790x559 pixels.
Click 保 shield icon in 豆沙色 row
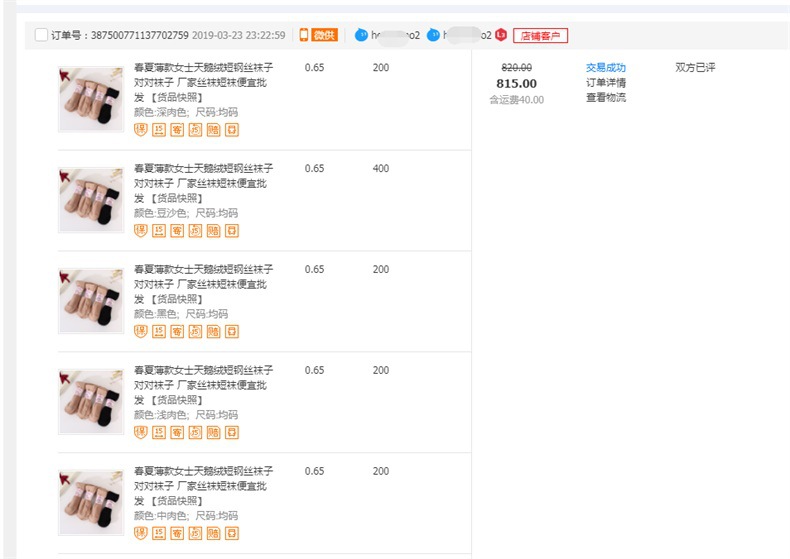pyautogui.click(x=141, y=231)
